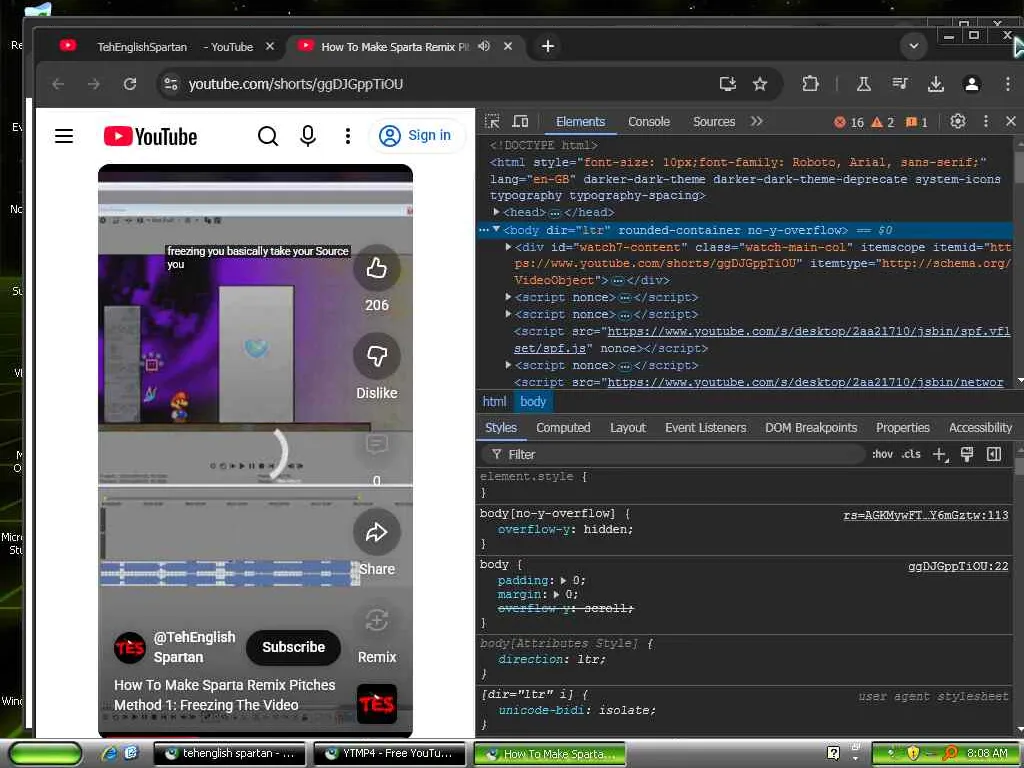The width and height of the screenshot is (1024, 768).
Task: Toggle .cls element classes panel
Action: point(911,455)
